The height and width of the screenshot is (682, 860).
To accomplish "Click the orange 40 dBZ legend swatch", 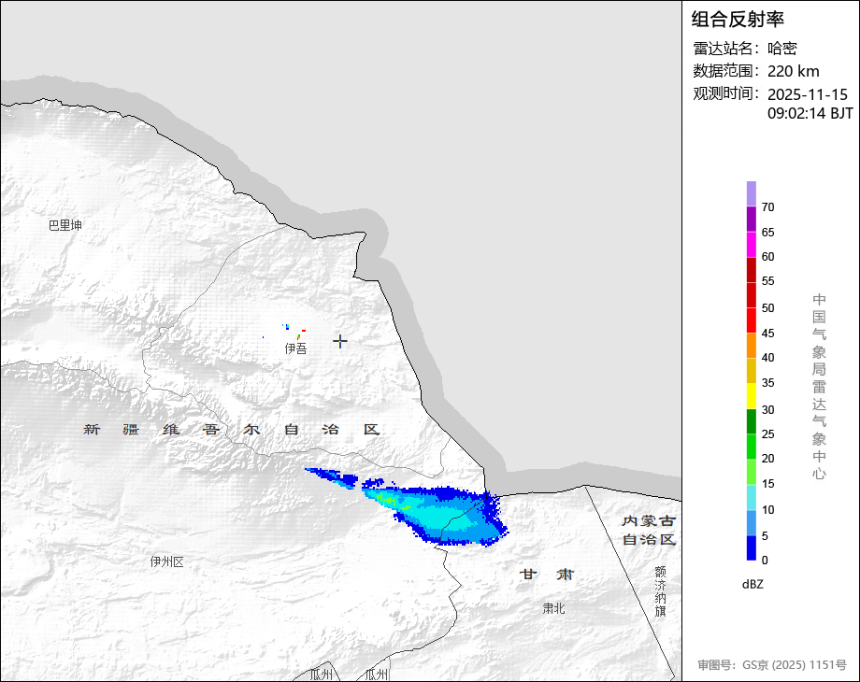I will pyautogui.click(x=751, y=345).
